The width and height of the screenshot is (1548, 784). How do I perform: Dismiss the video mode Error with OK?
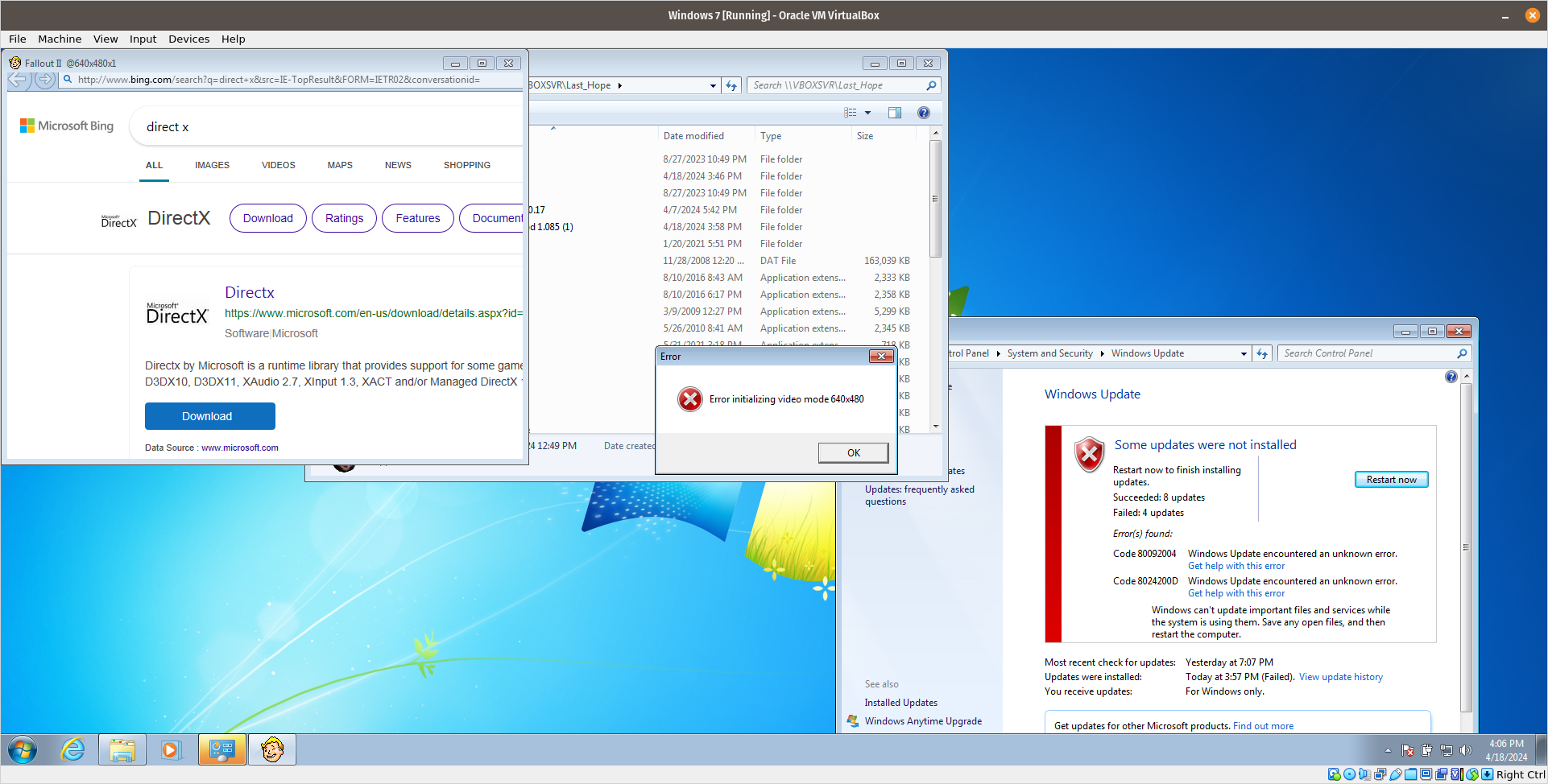pos(854,453)
